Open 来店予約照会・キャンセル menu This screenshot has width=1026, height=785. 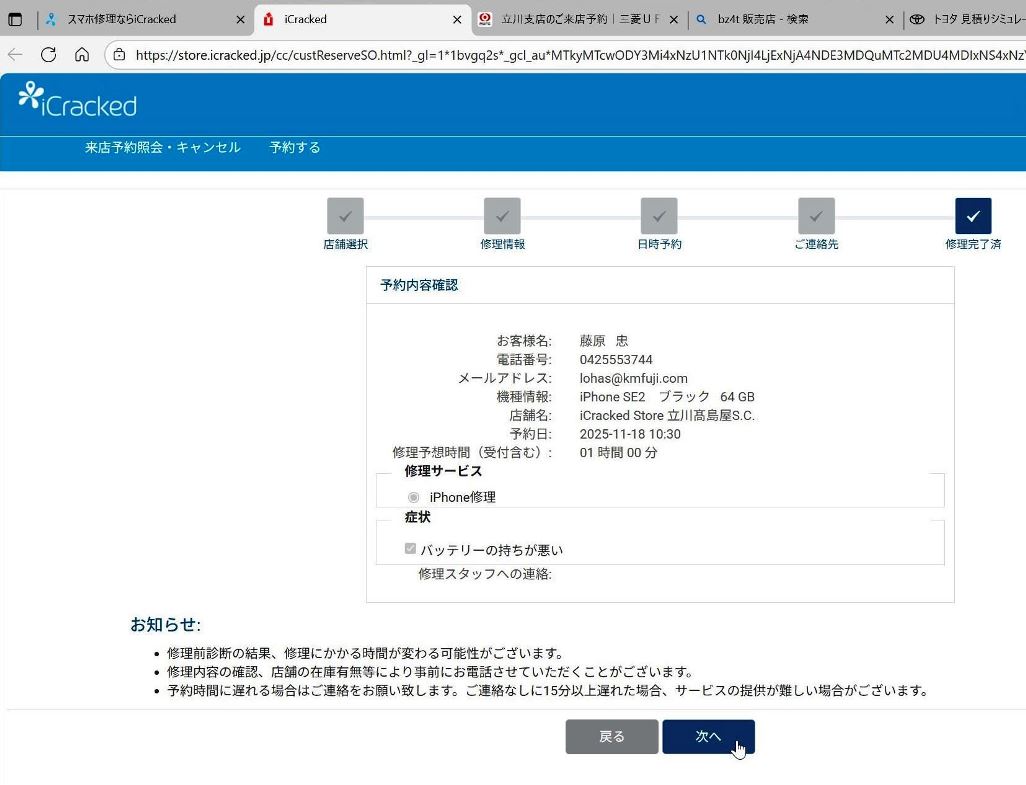[163, 147]
